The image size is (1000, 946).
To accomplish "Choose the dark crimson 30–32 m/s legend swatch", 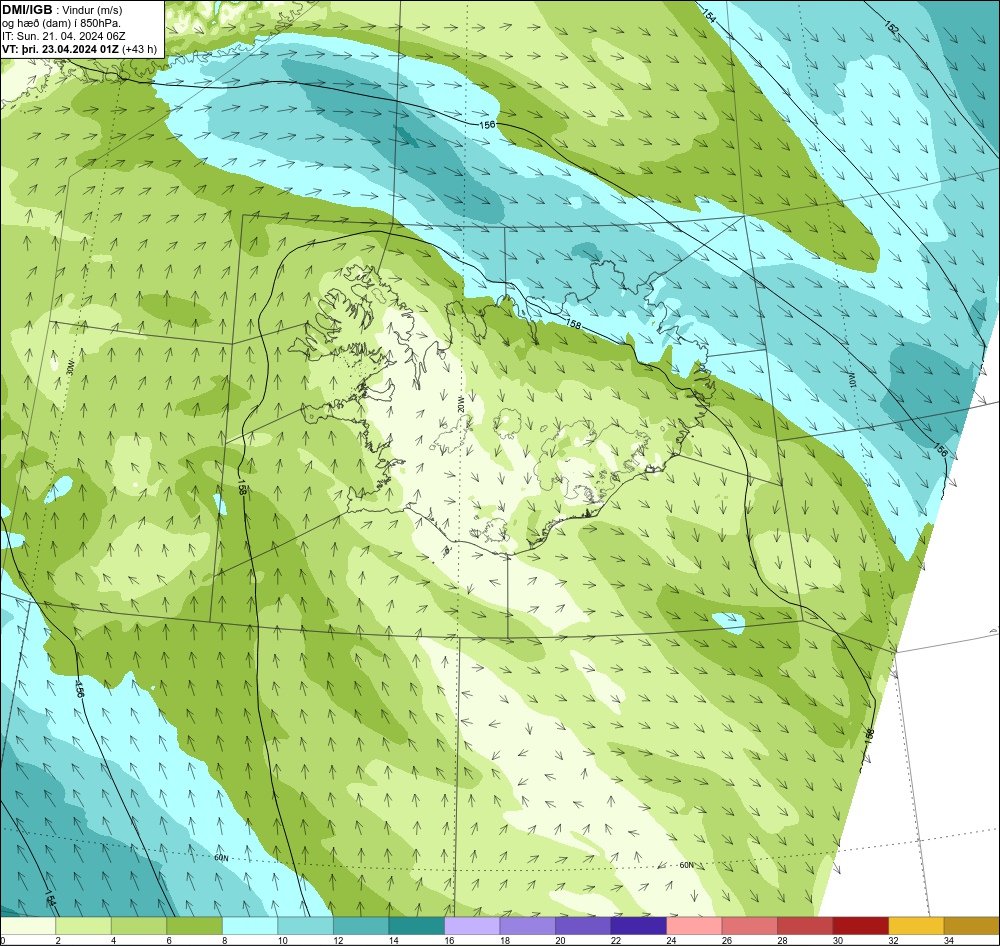I will pyautogui.click(x=860, y=926).
